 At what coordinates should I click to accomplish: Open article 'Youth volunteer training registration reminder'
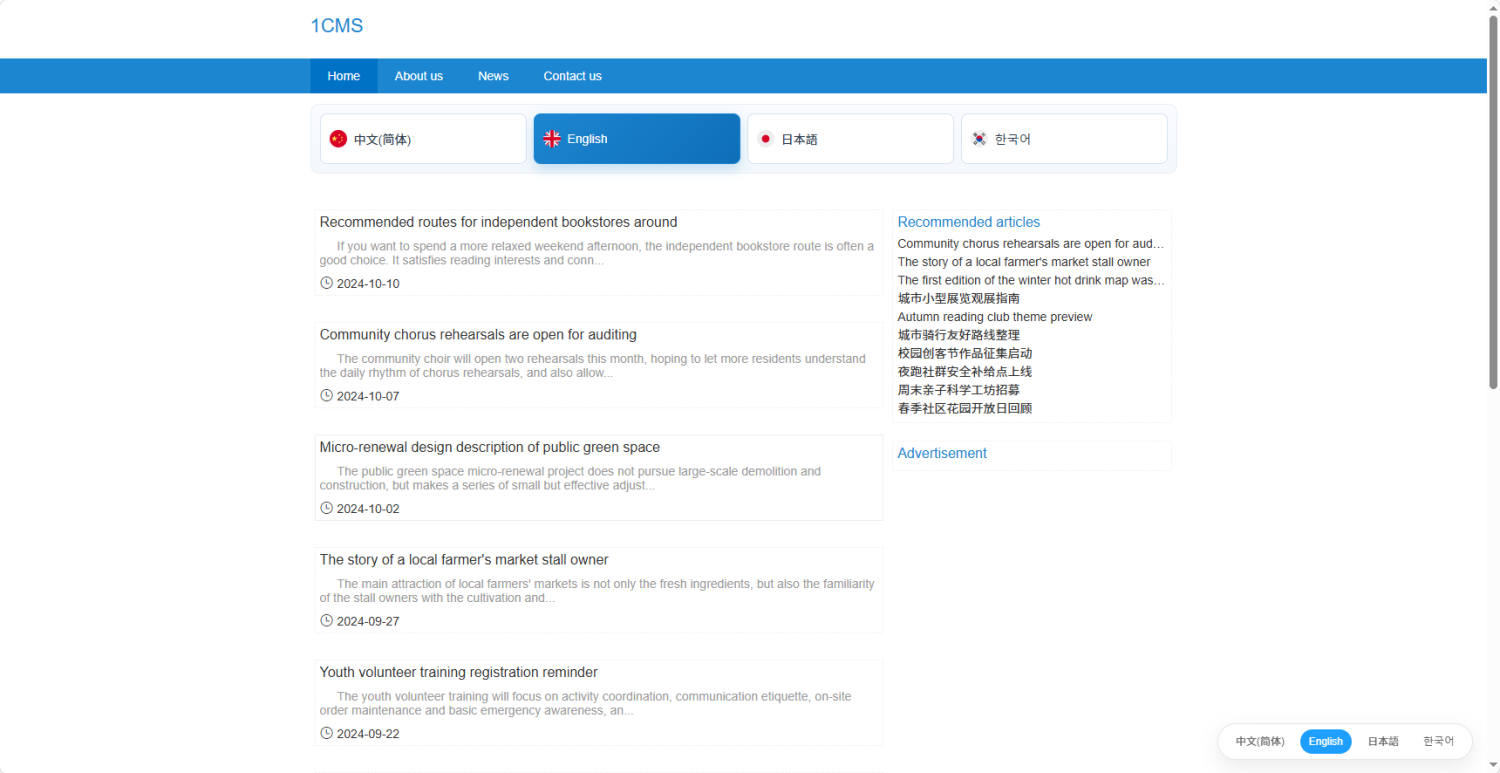tap(459, 672)
